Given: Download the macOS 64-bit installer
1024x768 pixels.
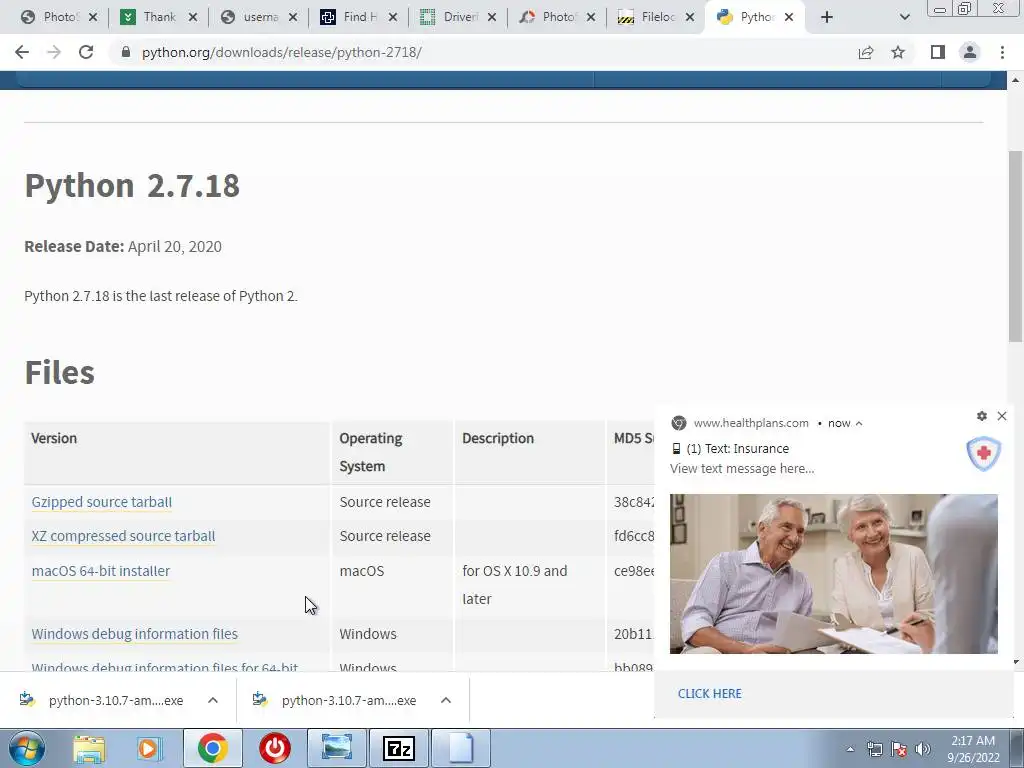Looking at the screenshot, I should [101, 571].
